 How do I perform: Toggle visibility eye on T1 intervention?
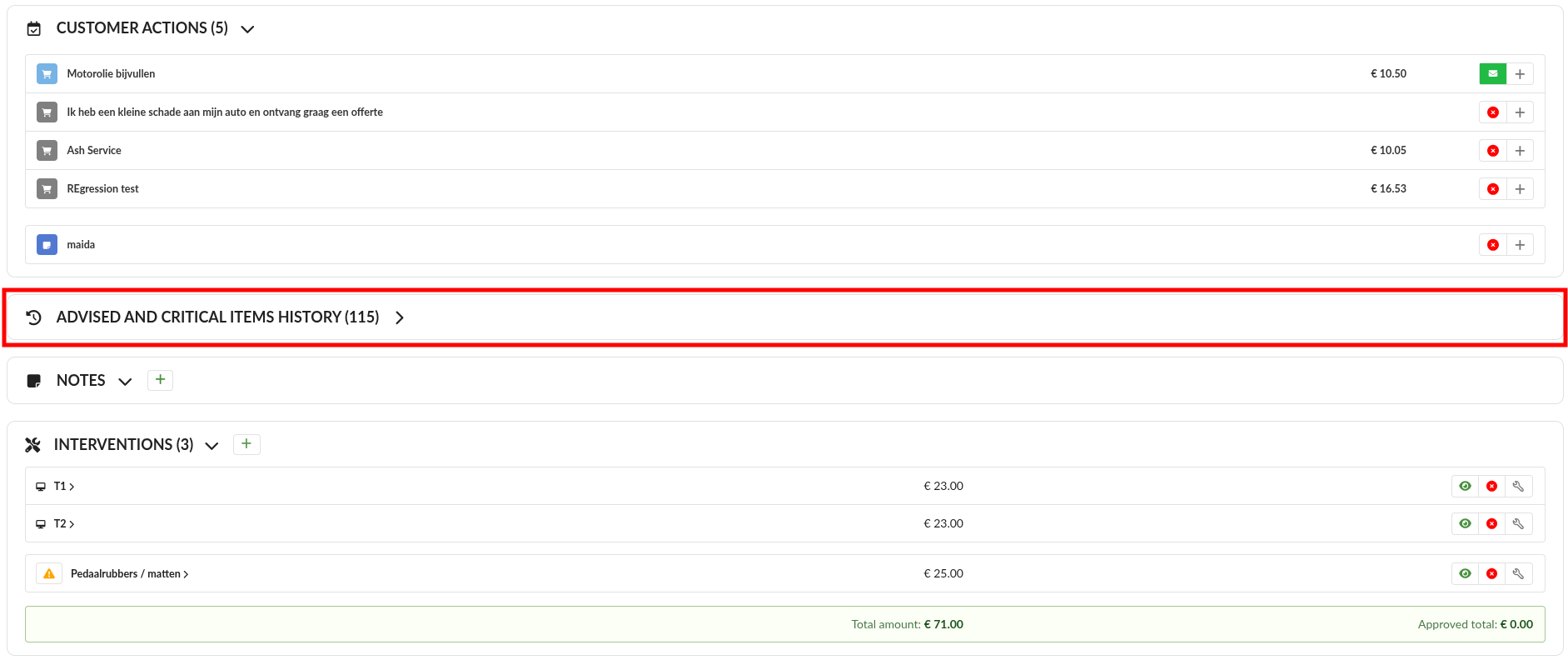[1465, 487]
